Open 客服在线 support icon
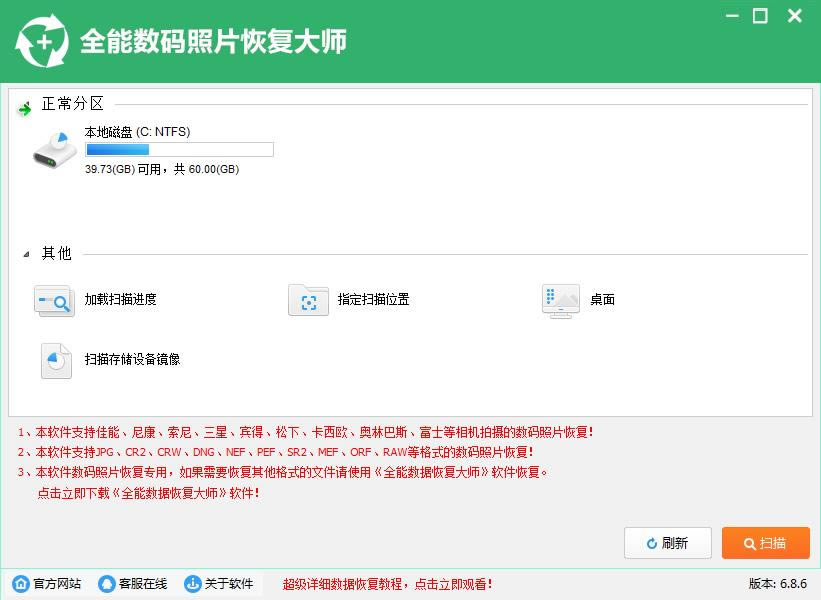 pyautogui.click(x=106, y=583)
